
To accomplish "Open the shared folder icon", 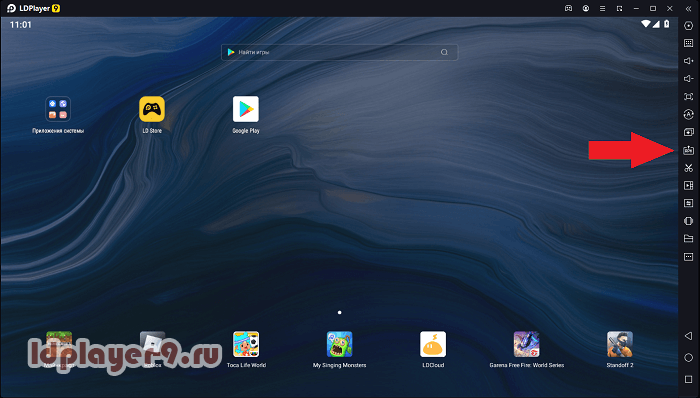I will 688,239.
